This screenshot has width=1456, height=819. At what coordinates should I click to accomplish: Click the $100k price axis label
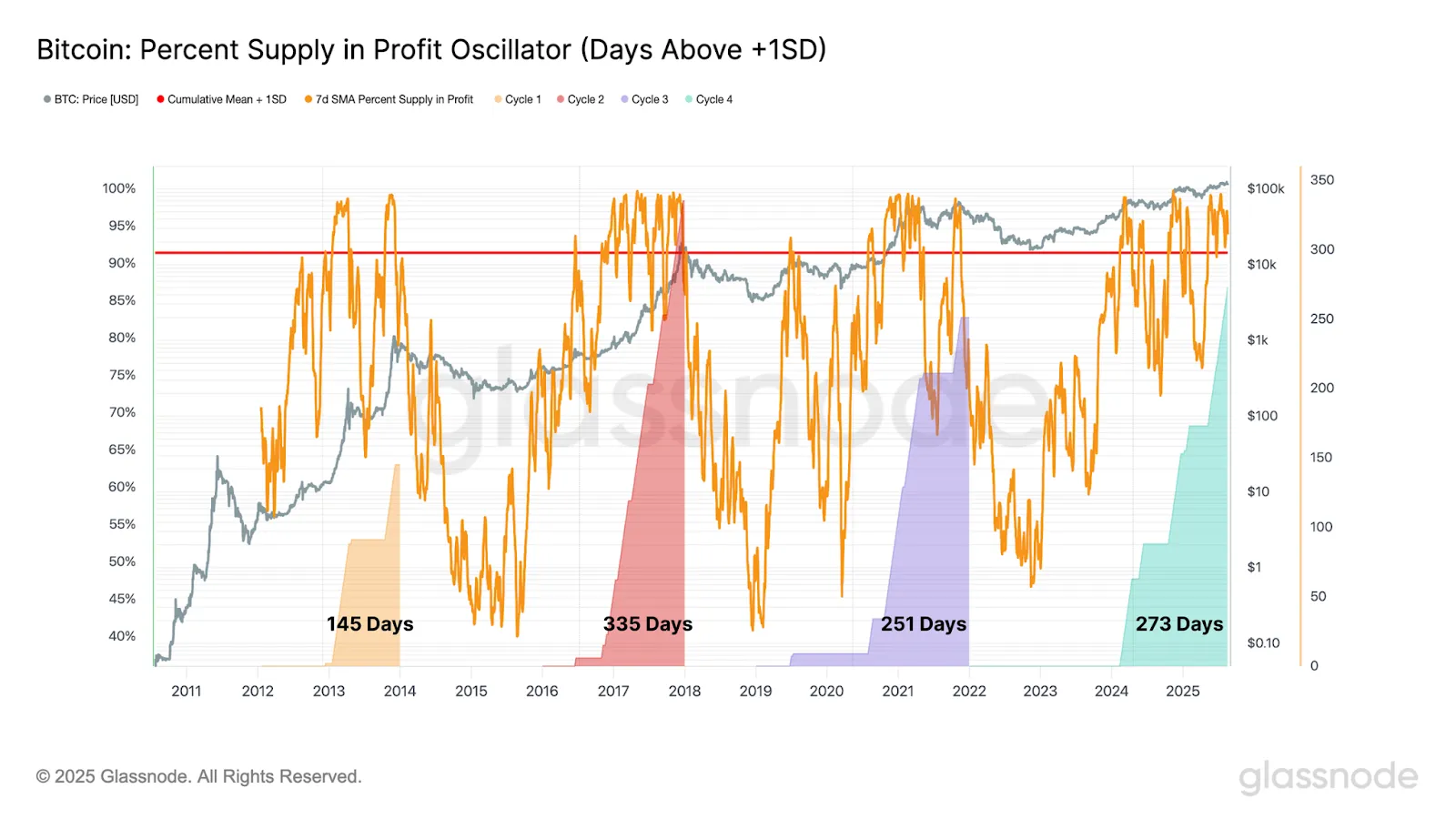tap(1266, 188)
